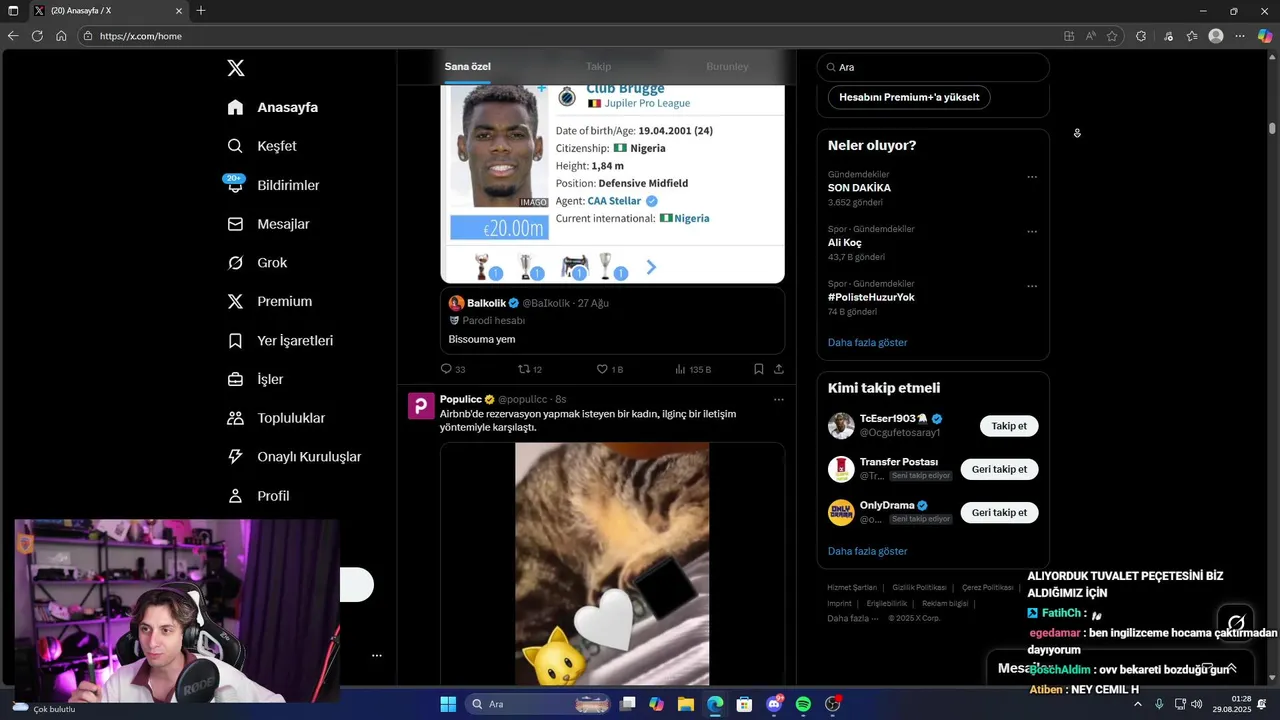Screen dimensions: 1280x720
Task: Switch to Burunley tab
Action: click(x=727, y=66)
